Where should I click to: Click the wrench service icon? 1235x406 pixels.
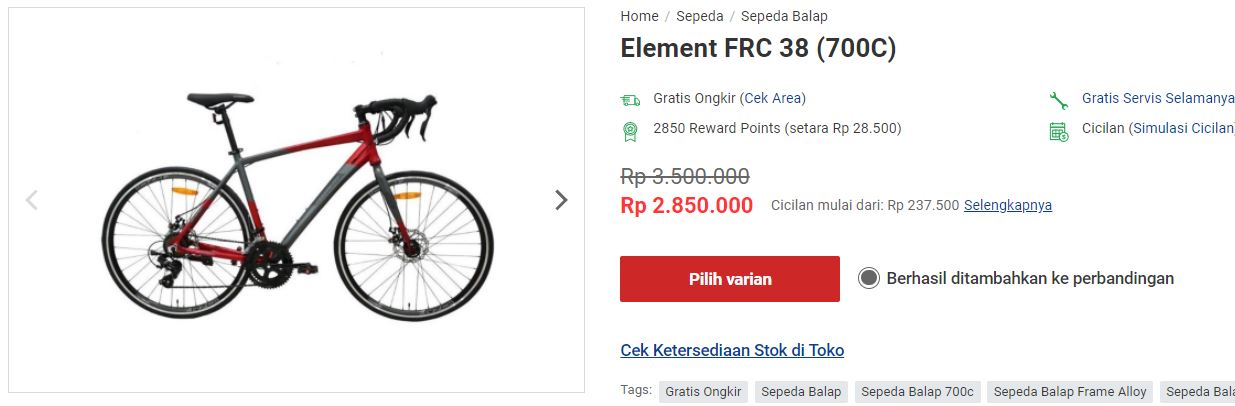pos(1058,99)
